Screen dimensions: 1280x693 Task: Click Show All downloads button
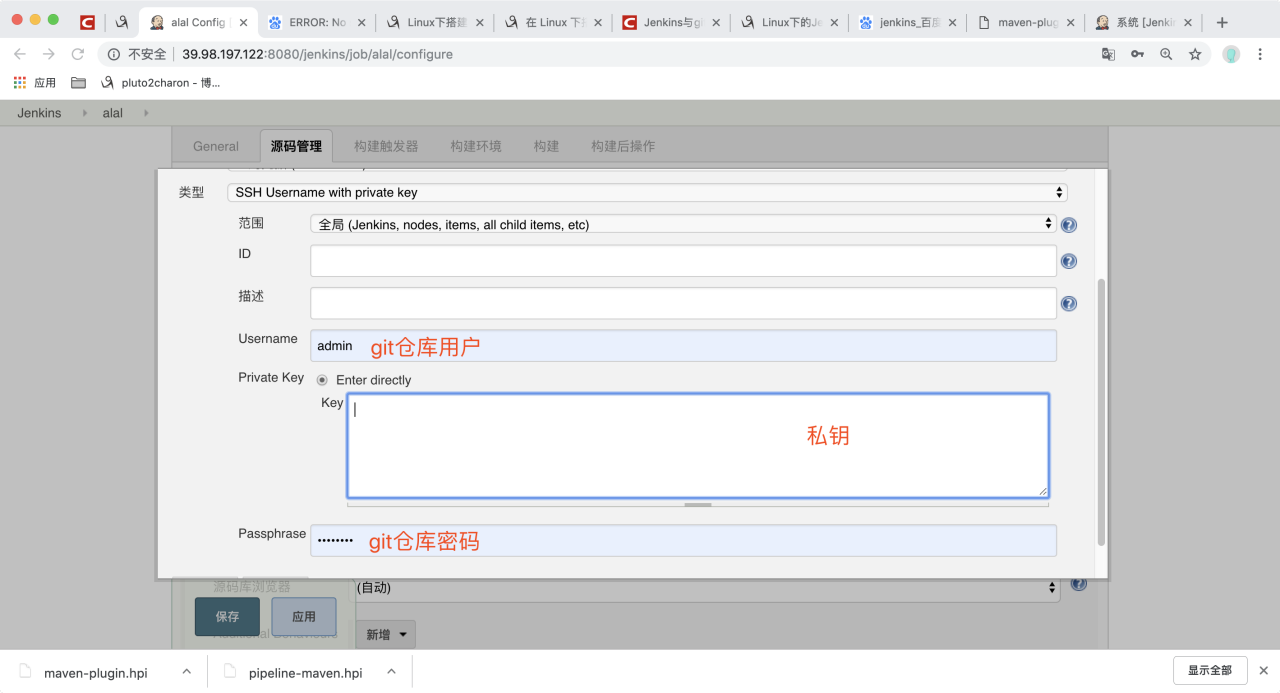click(1209, 670)
